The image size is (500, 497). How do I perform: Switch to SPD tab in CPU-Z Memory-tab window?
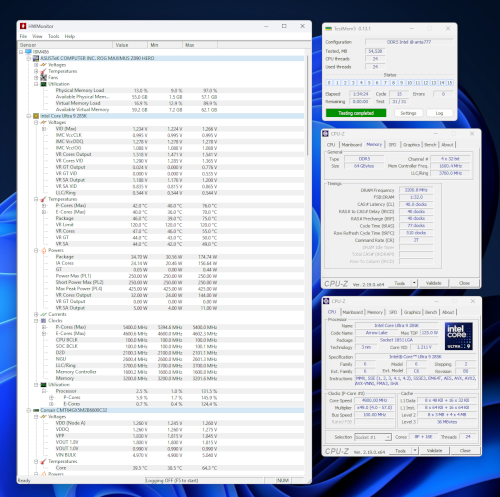[393, 145]
